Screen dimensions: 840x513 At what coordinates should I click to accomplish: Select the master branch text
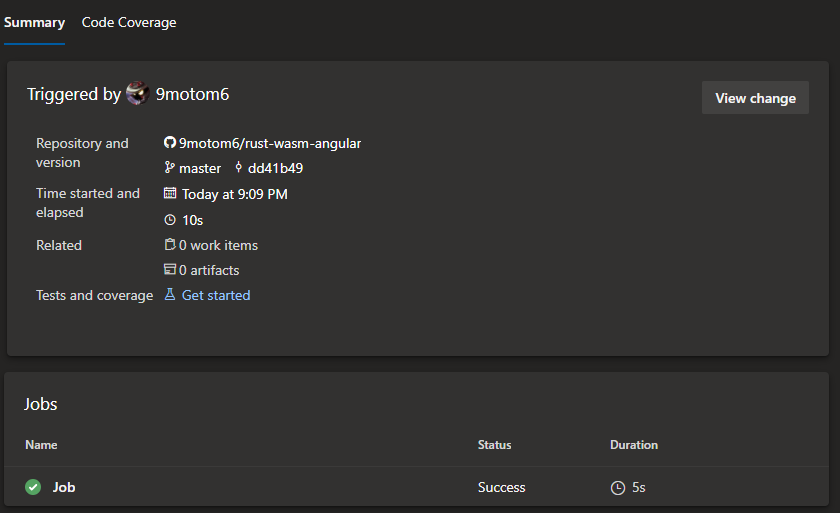click(x=200, y=168)
